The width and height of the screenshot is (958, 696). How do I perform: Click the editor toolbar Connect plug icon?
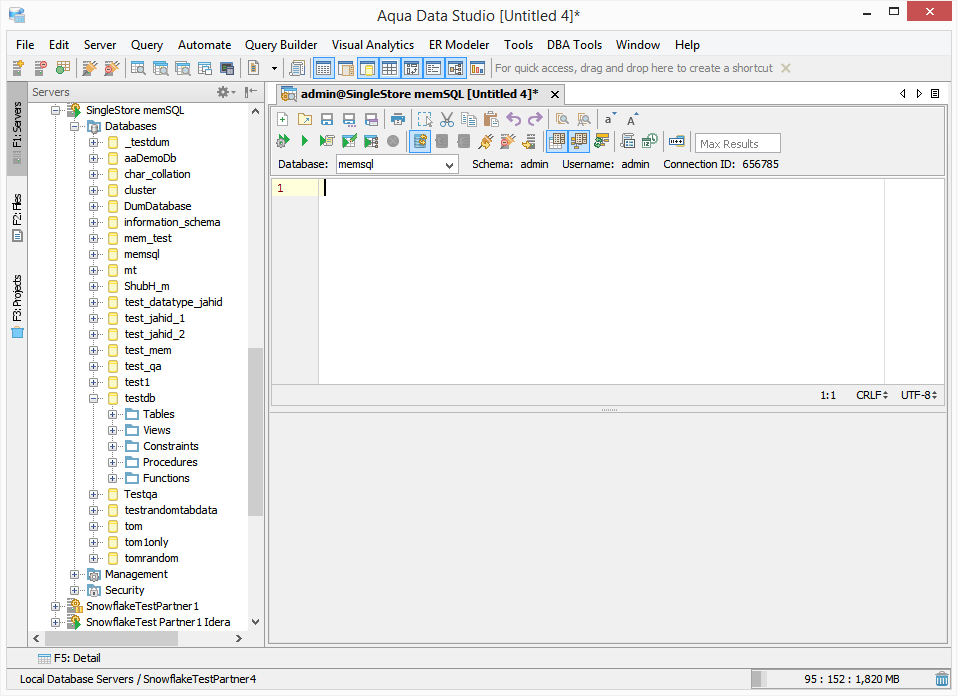point(486,142)
